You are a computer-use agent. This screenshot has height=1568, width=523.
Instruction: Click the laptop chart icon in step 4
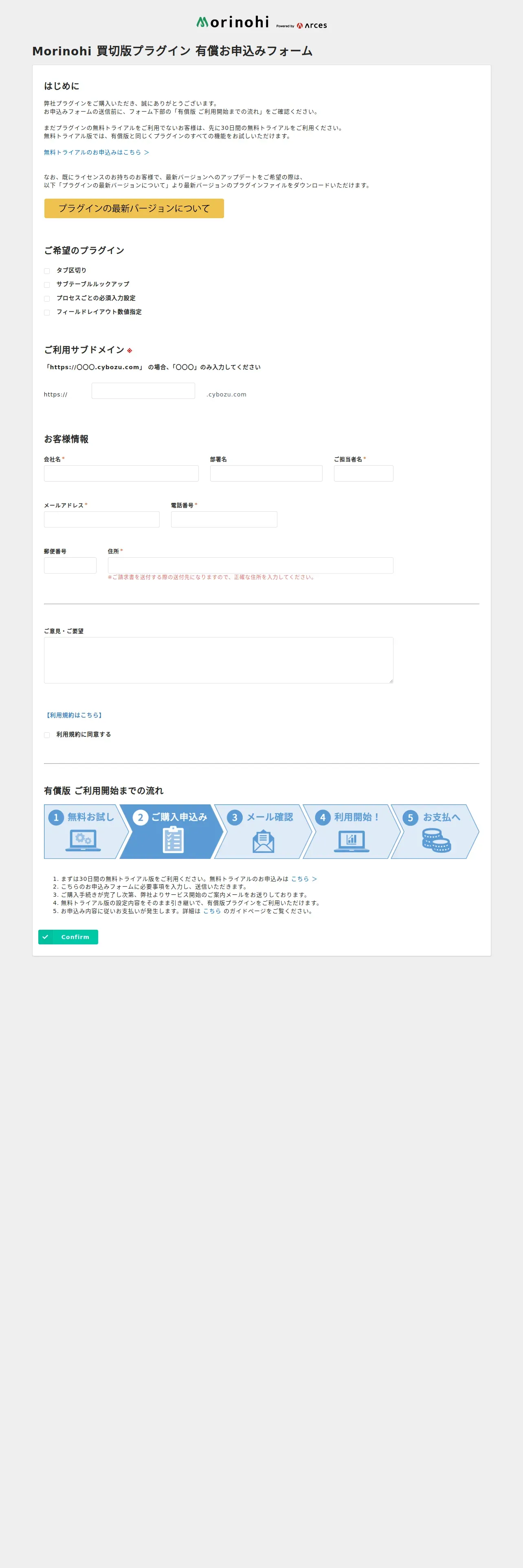(x=351, y=841)
